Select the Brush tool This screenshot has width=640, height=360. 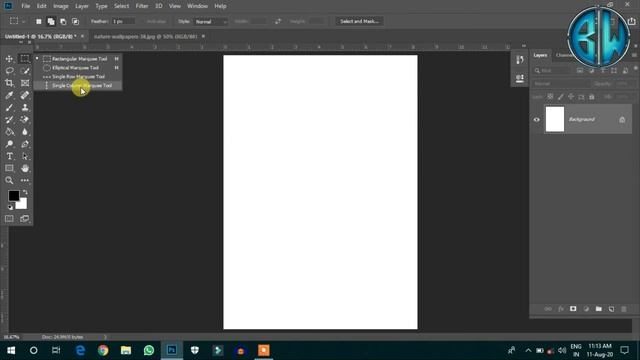(x=9, y=108)
